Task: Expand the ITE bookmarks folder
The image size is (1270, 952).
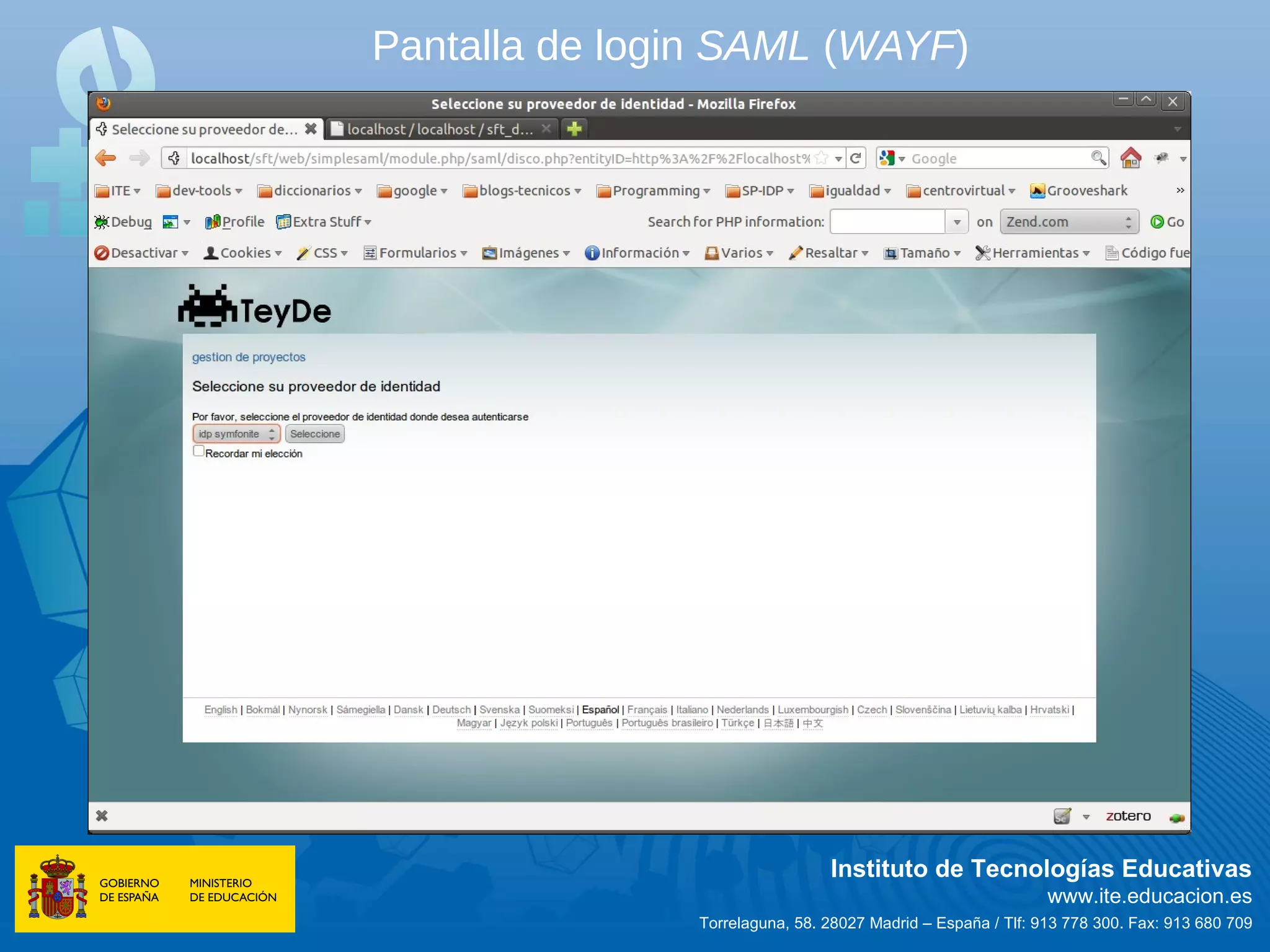Action: 118,191
